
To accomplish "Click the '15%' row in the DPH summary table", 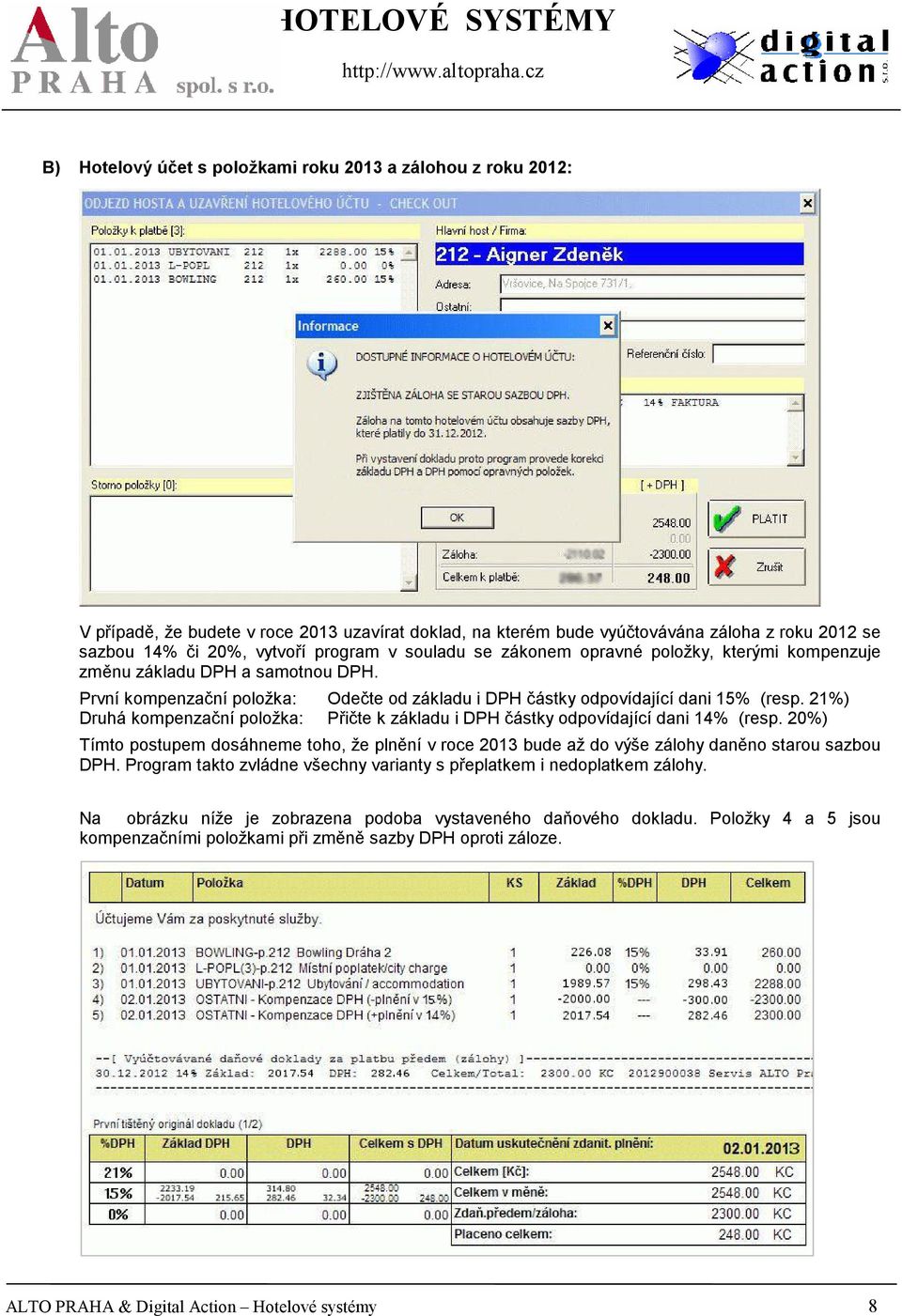I will [x=270, y=1194].
